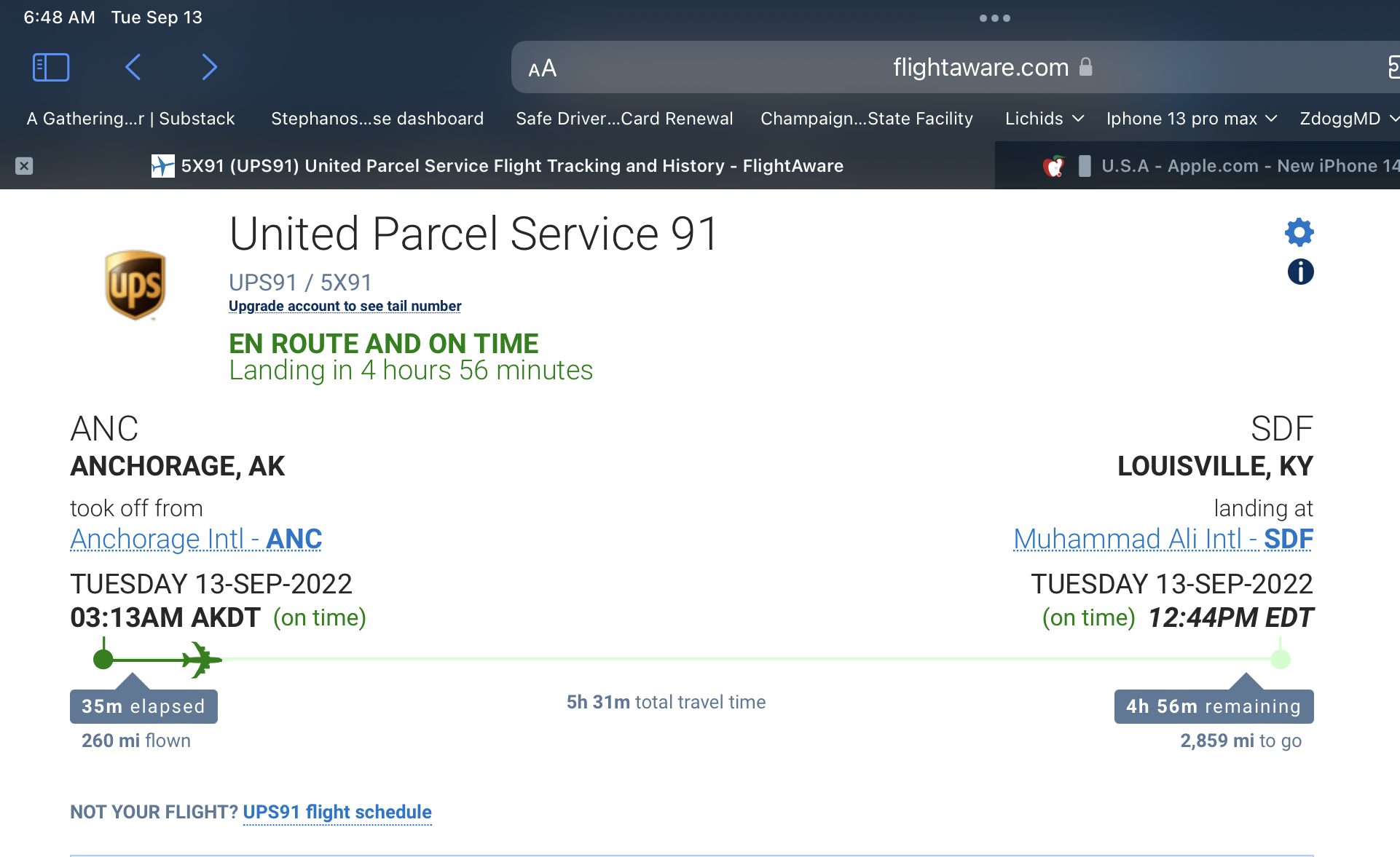The image size is (1400, 857).
Task: Click the ANCHORAGE, AK origin text
Action: click(x=177, y=466)
